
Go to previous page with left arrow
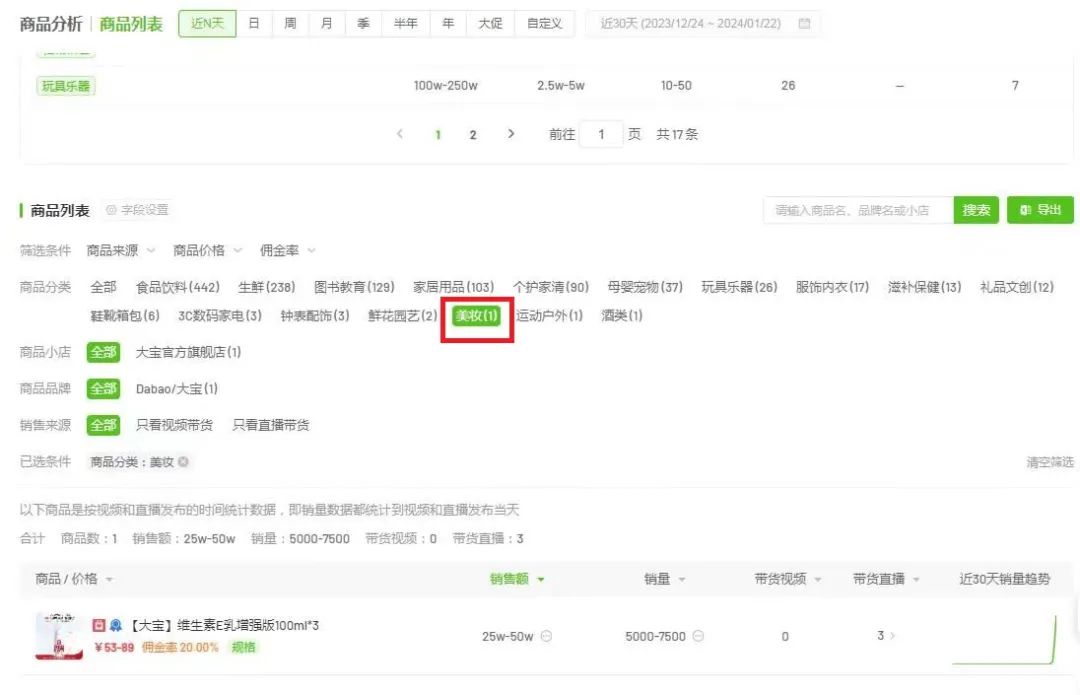400,134
